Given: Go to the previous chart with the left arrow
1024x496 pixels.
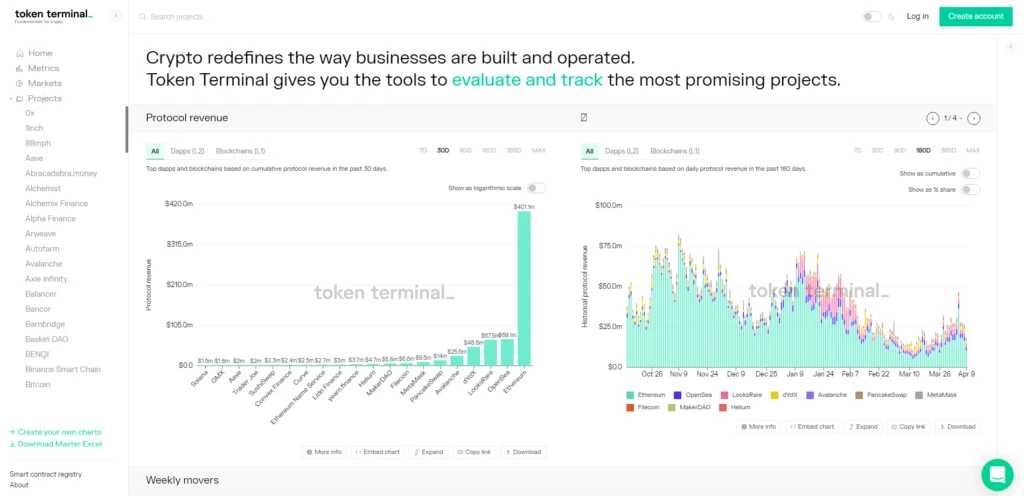Looking at the screenshot, I should 932,118.
